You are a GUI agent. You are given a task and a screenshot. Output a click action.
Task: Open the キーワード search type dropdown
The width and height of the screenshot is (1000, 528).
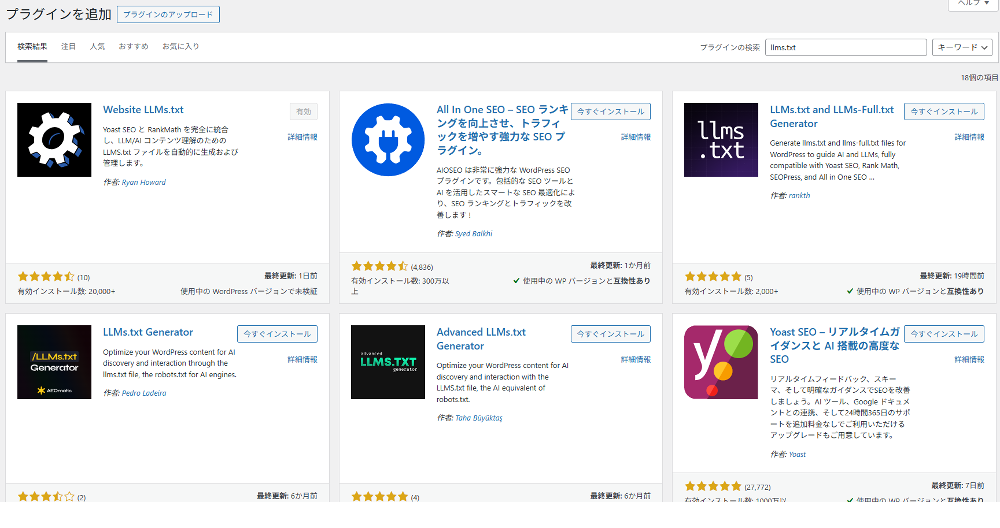coord(962,47)
